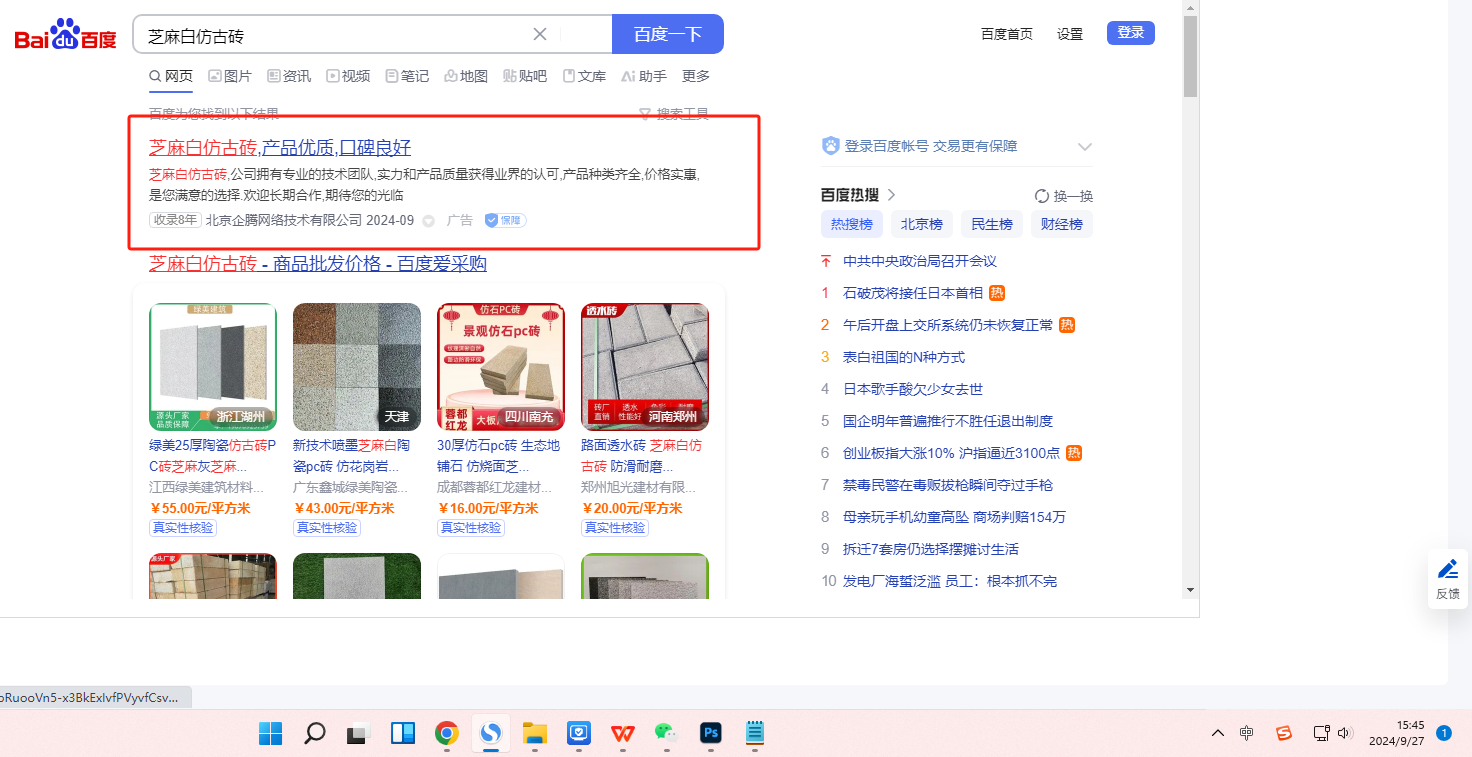Open the 浙江湖州 product thumbnail
This screenshot has width=1472, height=757.
tap(213, 367)
